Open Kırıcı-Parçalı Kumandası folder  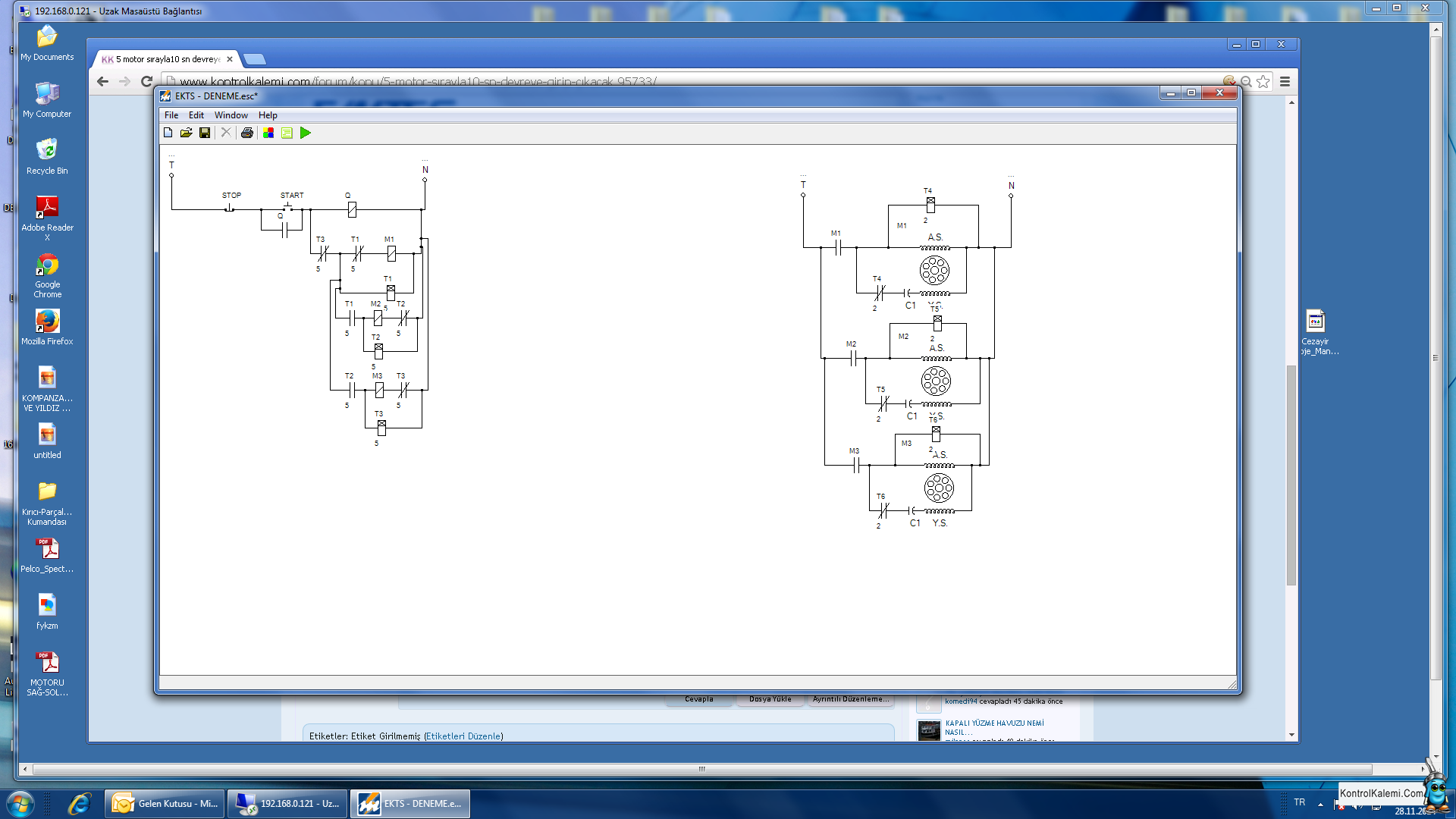coord(47,503)
